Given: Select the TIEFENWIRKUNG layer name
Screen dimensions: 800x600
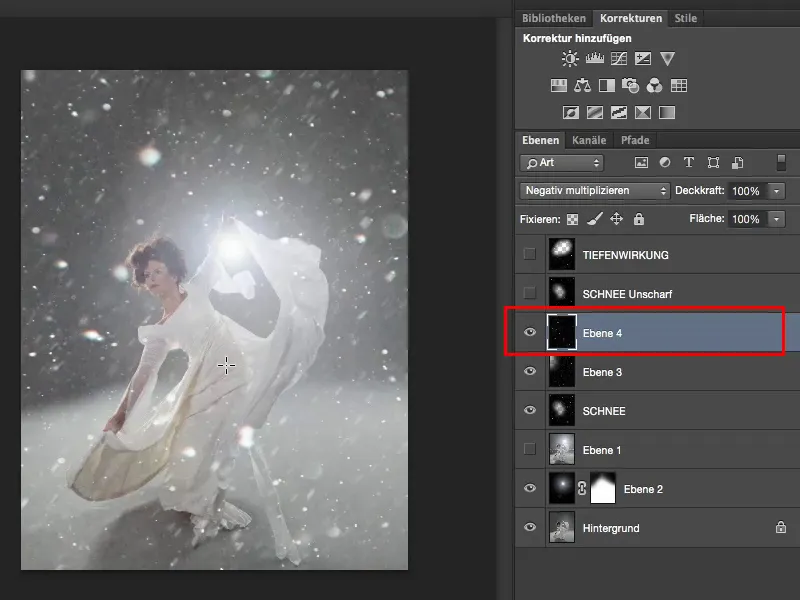Looking at the screenshot, I should click(626, 255).
